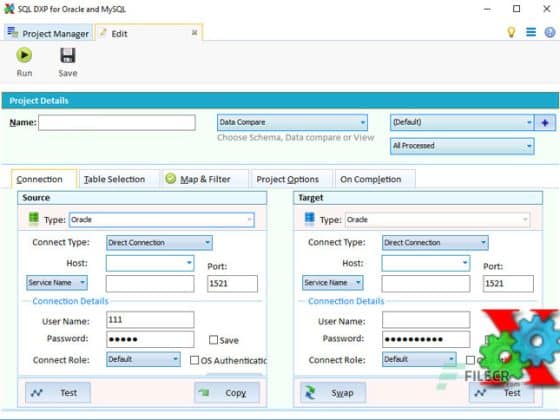This screenshot has height=420, width=560.
Task: Click the plus button beside (Default)
Action: pyautogui.click(x=545, y=122)
